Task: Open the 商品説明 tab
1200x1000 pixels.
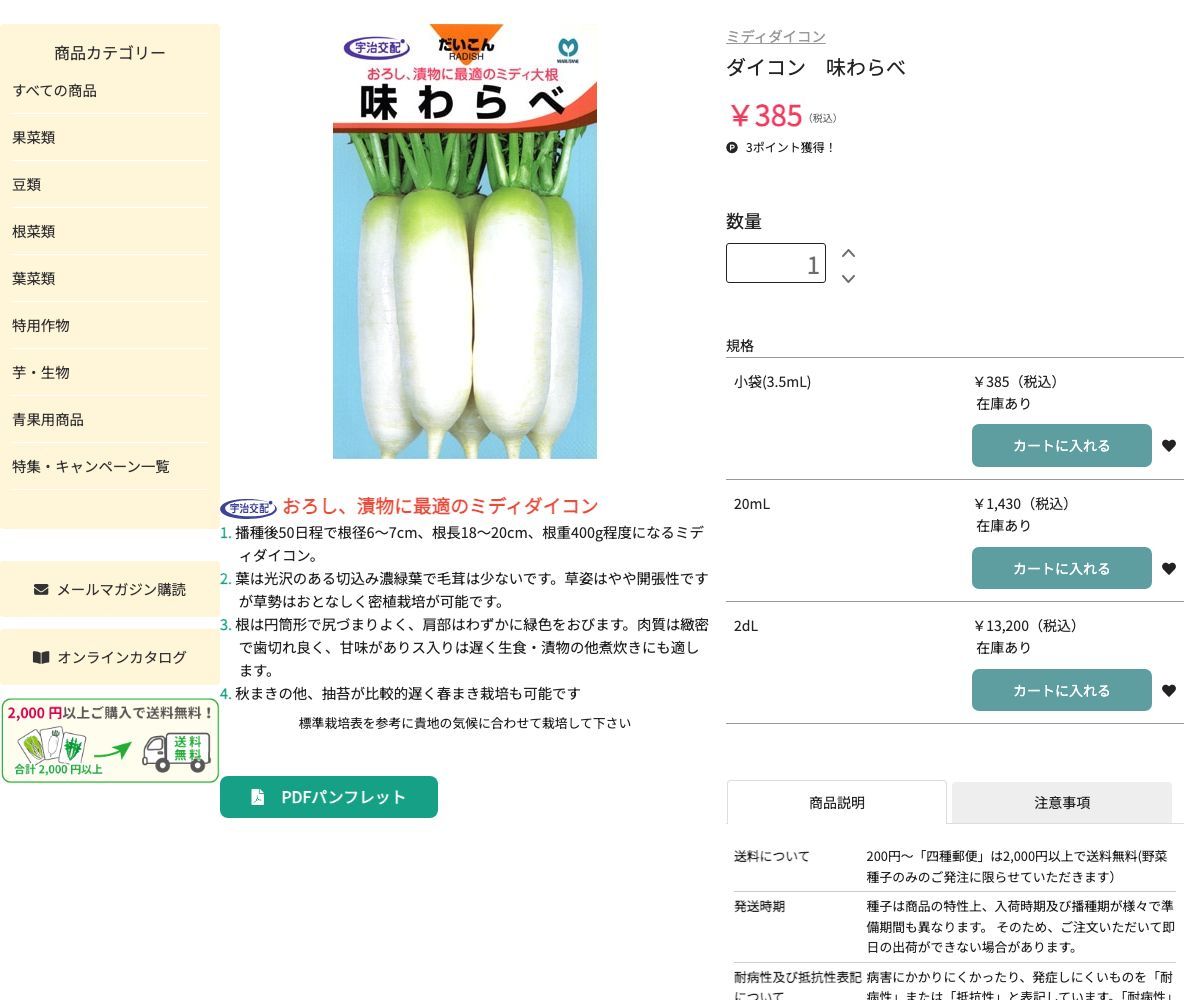Action: (837, 802)
